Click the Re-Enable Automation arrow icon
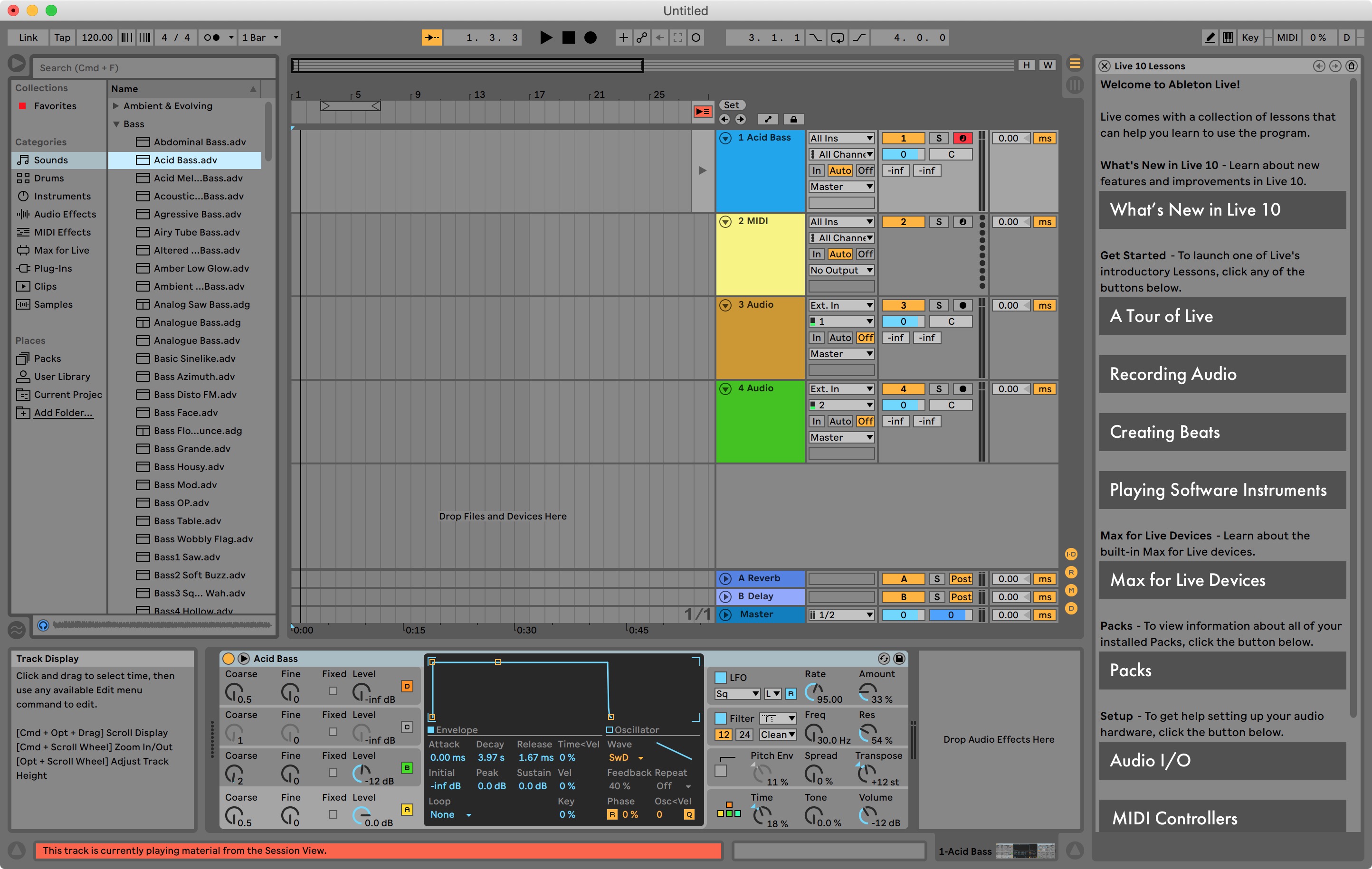1372x869 pixels. pyautogui.click(x=660, y=38)
